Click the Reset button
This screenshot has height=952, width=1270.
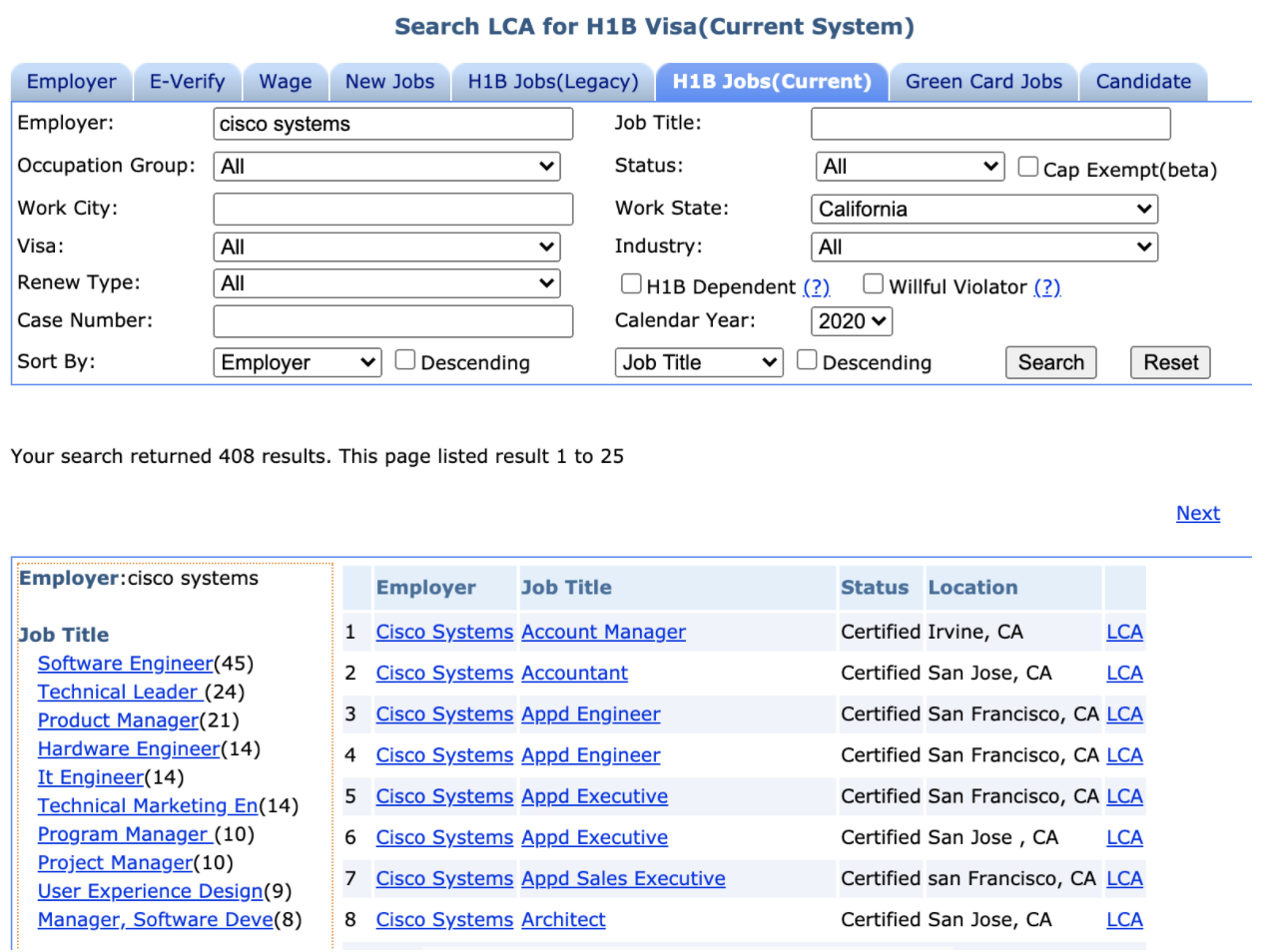pyautogui.click(x=1170, y=362)
